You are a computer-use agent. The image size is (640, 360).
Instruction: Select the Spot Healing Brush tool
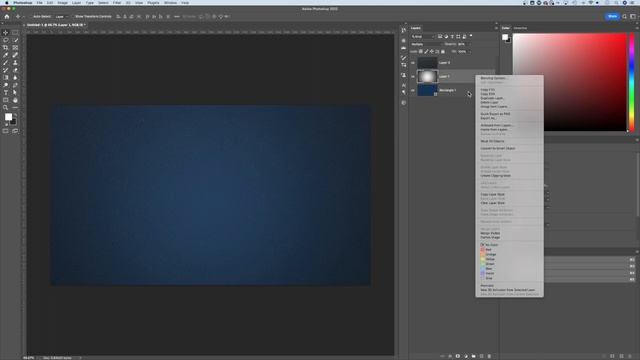(15, 55)
